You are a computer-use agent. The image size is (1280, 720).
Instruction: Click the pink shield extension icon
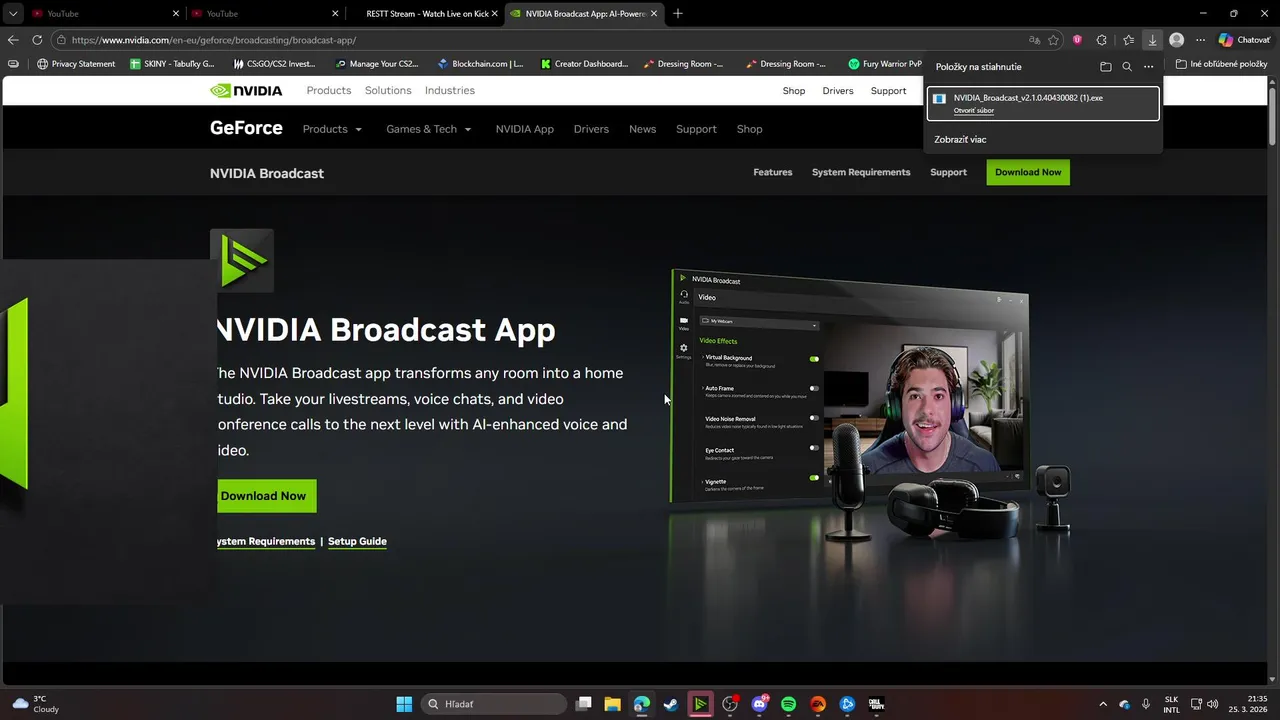[1077, 40]
